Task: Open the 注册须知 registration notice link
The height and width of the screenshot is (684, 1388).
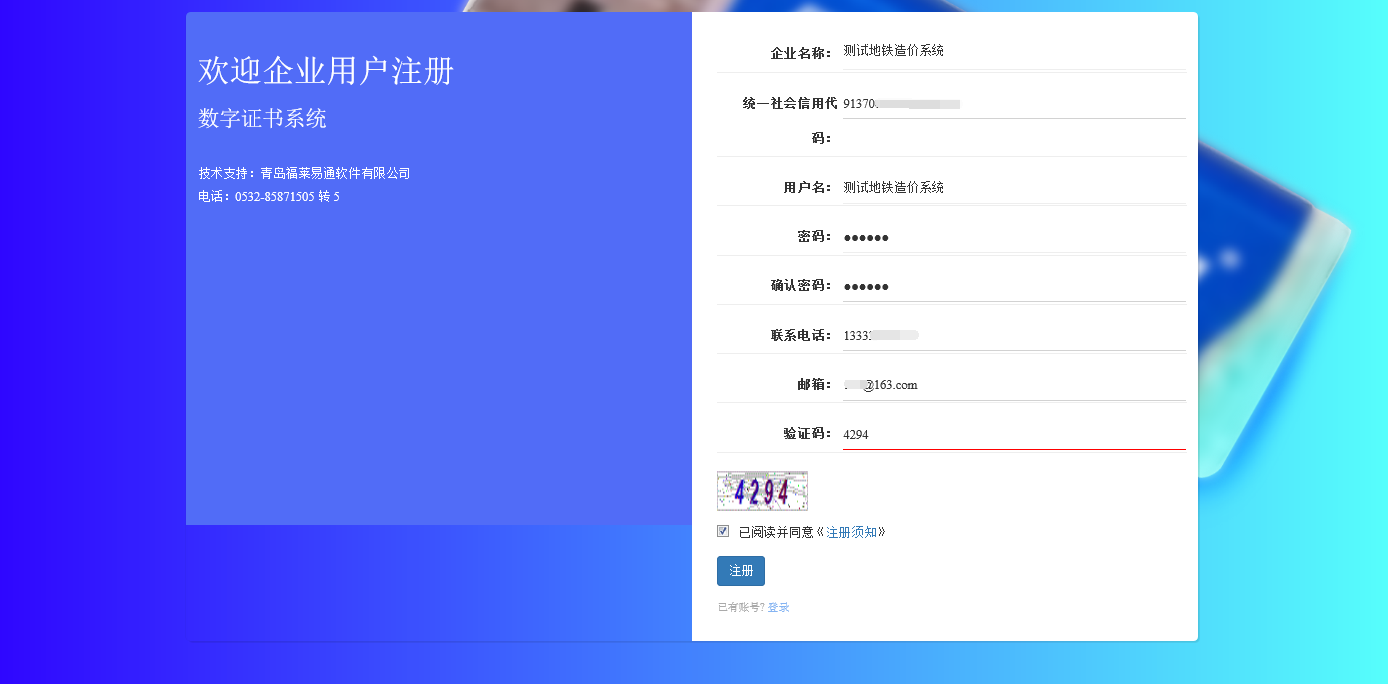Action: pos(851,532)
